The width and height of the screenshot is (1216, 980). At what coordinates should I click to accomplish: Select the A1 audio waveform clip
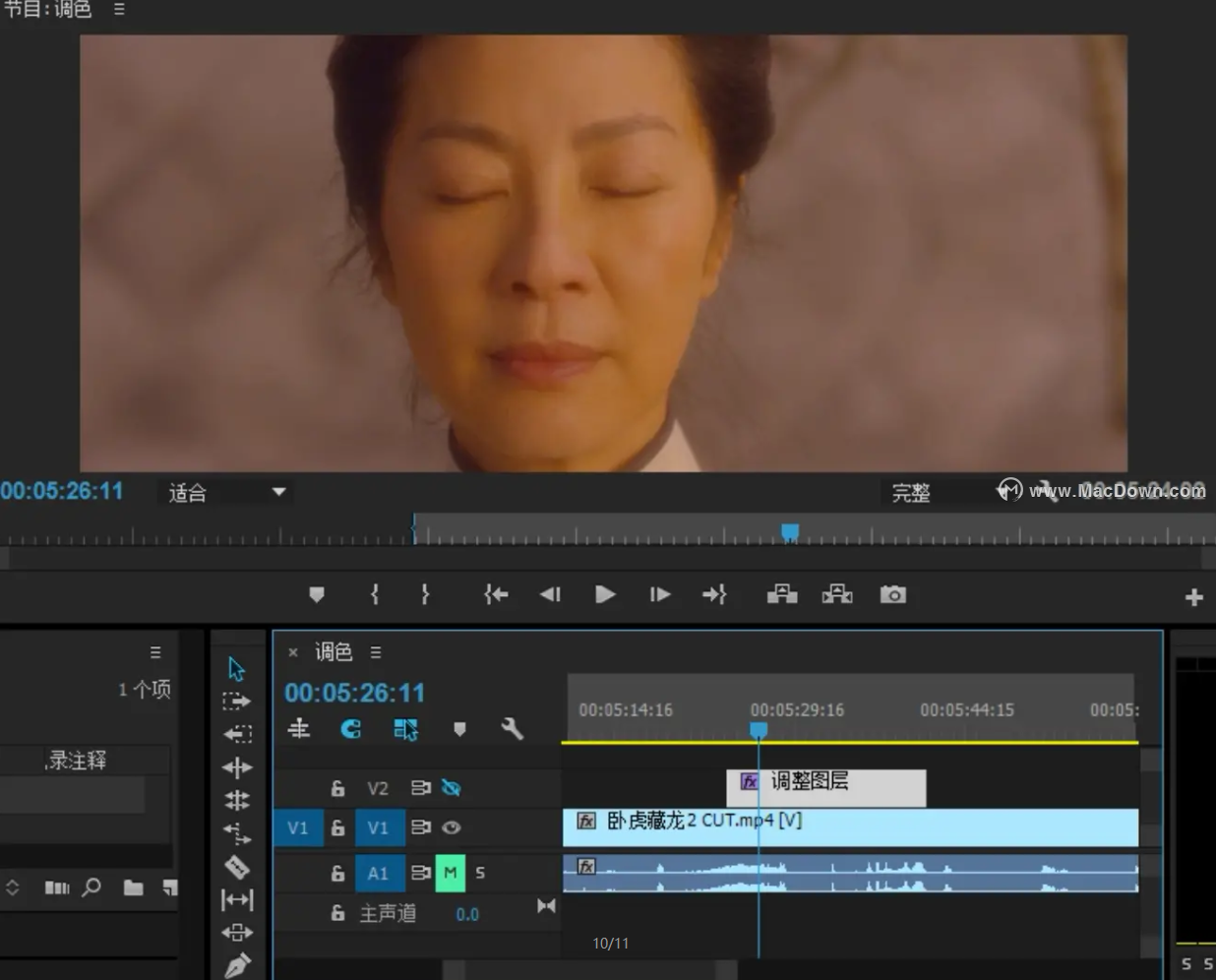pyautogui.click(x=850, y=874)
